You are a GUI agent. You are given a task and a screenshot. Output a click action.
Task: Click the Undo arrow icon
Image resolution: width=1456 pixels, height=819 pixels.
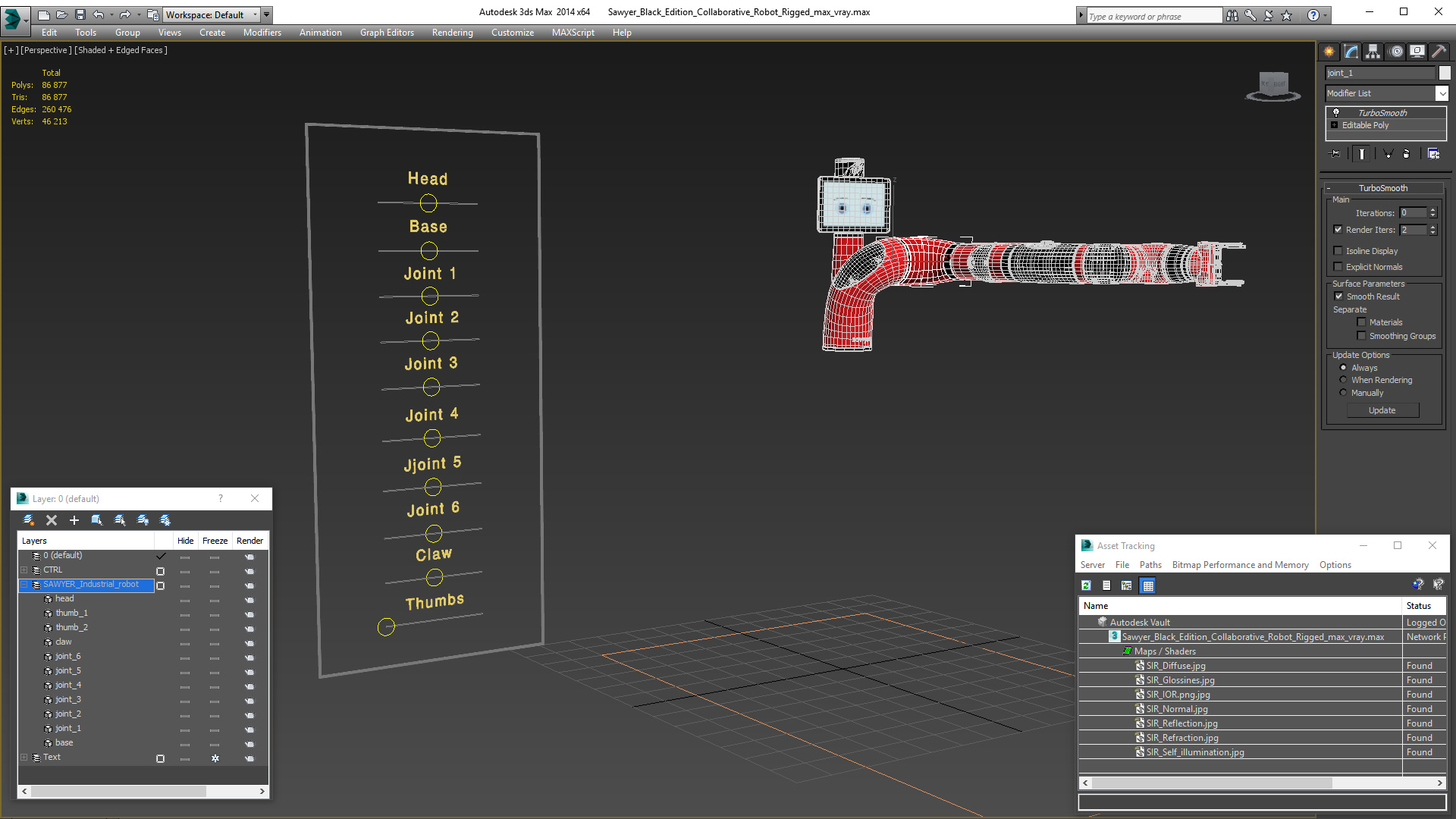click(x=98, y=14)
